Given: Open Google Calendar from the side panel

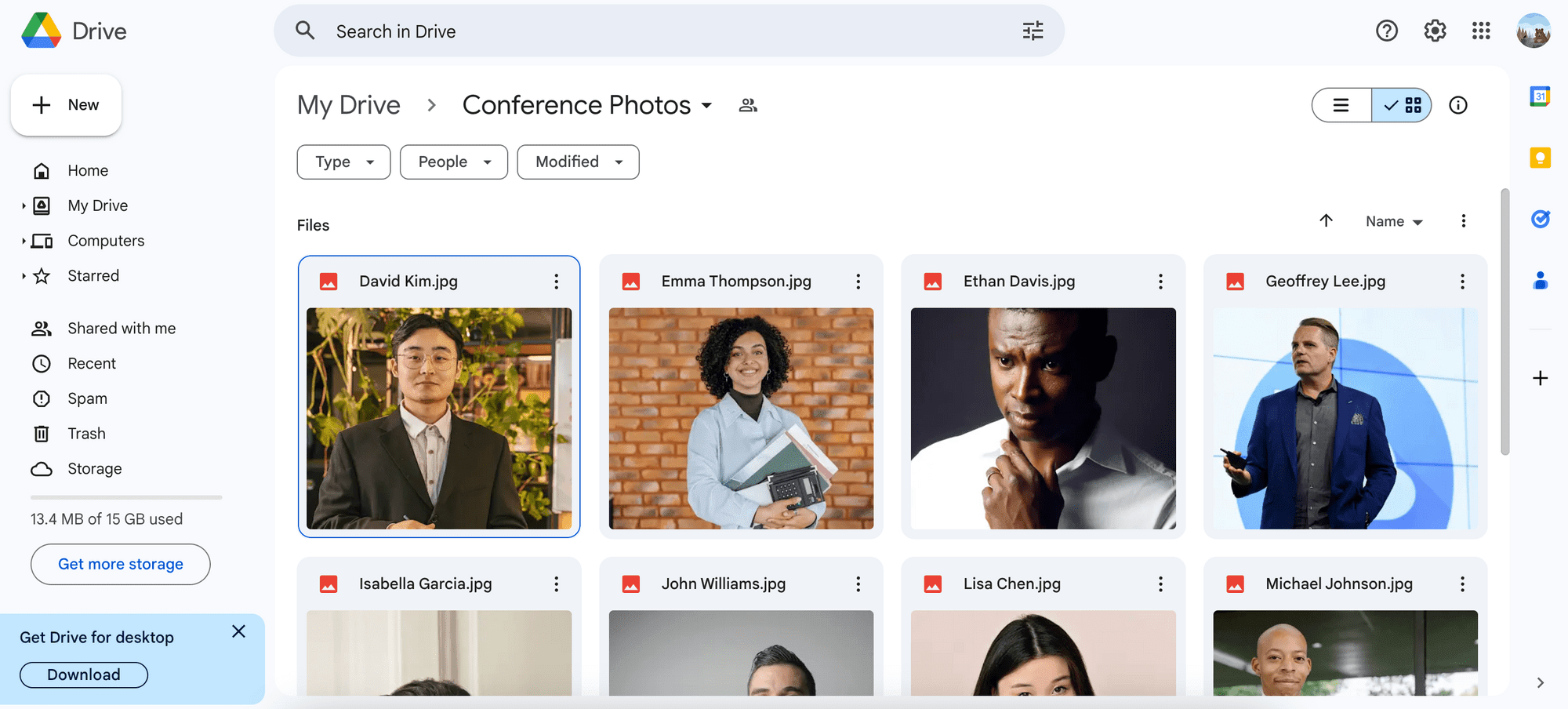Looking at the screenshot, I should point(1540,96).
